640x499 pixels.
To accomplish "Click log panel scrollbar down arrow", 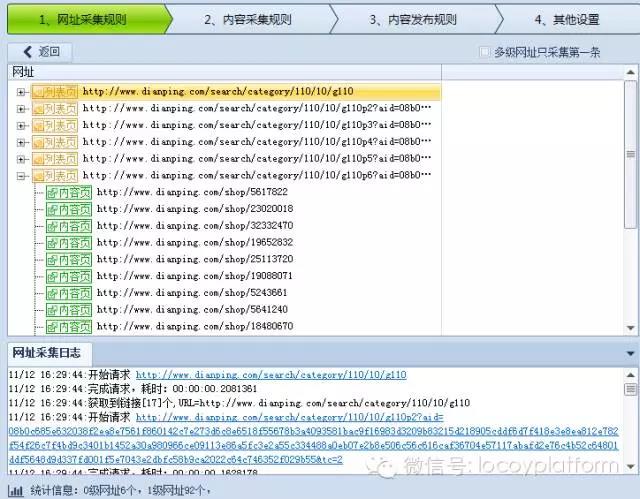I will [x=630, y=466].
